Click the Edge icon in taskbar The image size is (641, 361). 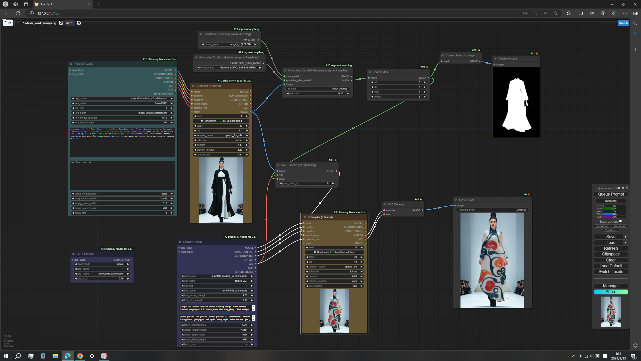tap(67, 356)
